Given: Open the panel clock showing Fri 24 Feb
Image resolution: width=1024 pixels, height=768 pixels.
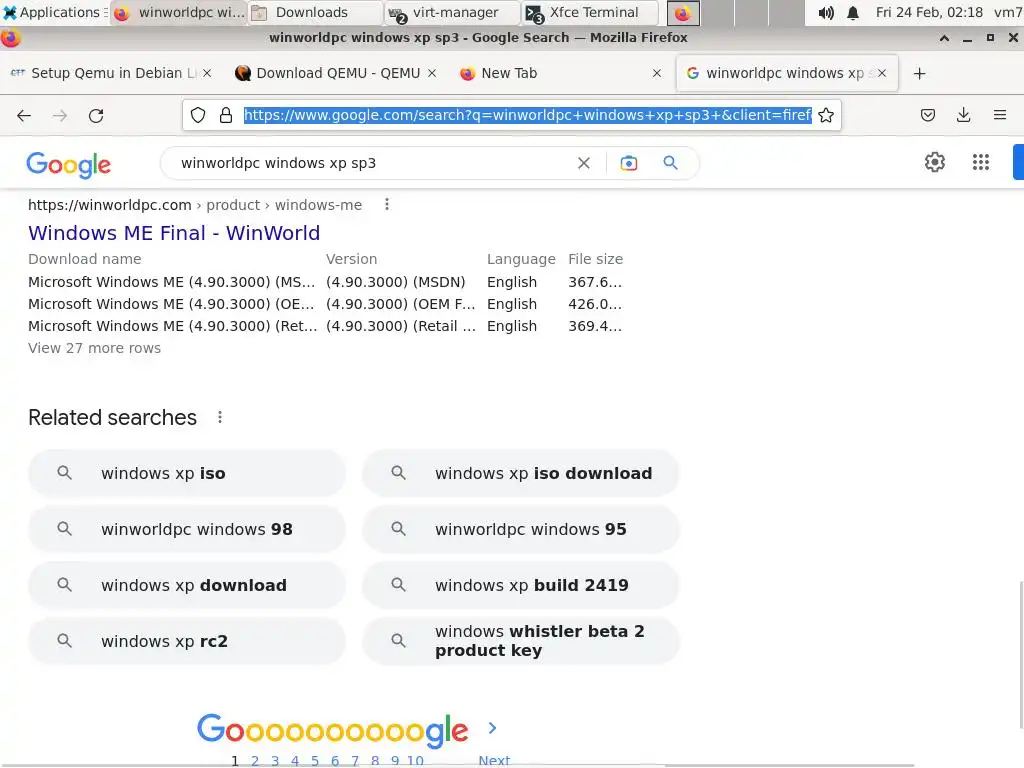Looking at the screenshot, I should [929, 12].
